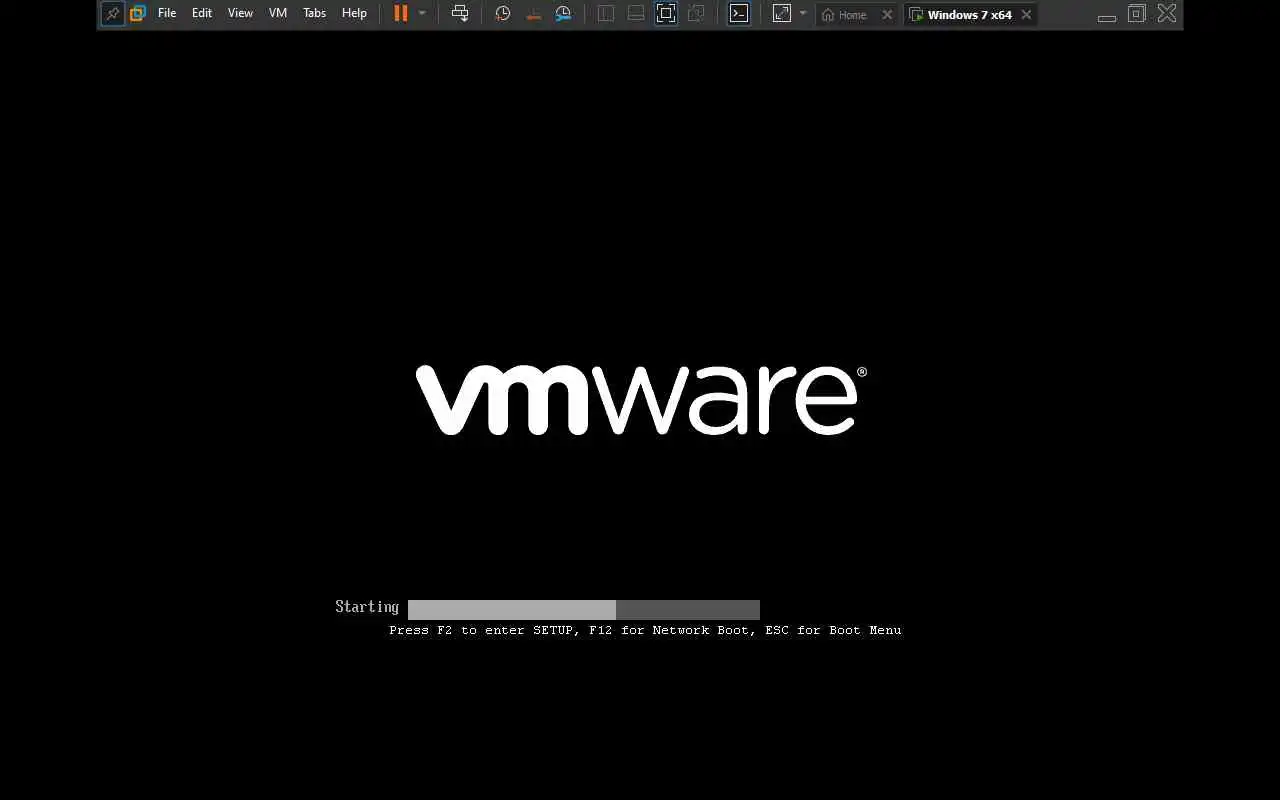Click the Send Ctrl+Alt+Del icon
This screenshot has height=800, width=1280.
(460, 14)
